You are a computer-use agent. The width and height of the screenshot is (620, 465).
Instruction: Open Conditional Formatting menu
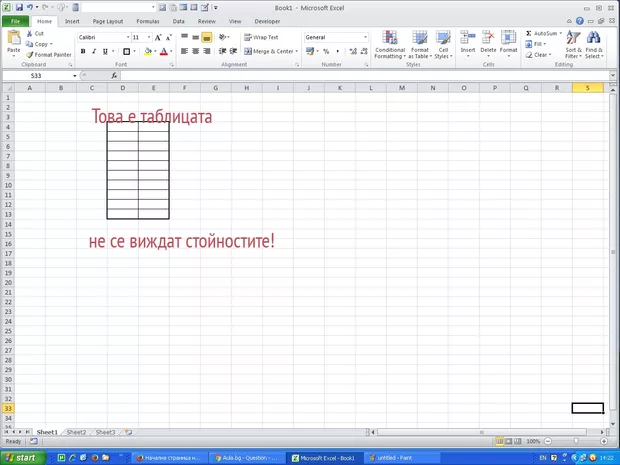(x=389, y=45)
